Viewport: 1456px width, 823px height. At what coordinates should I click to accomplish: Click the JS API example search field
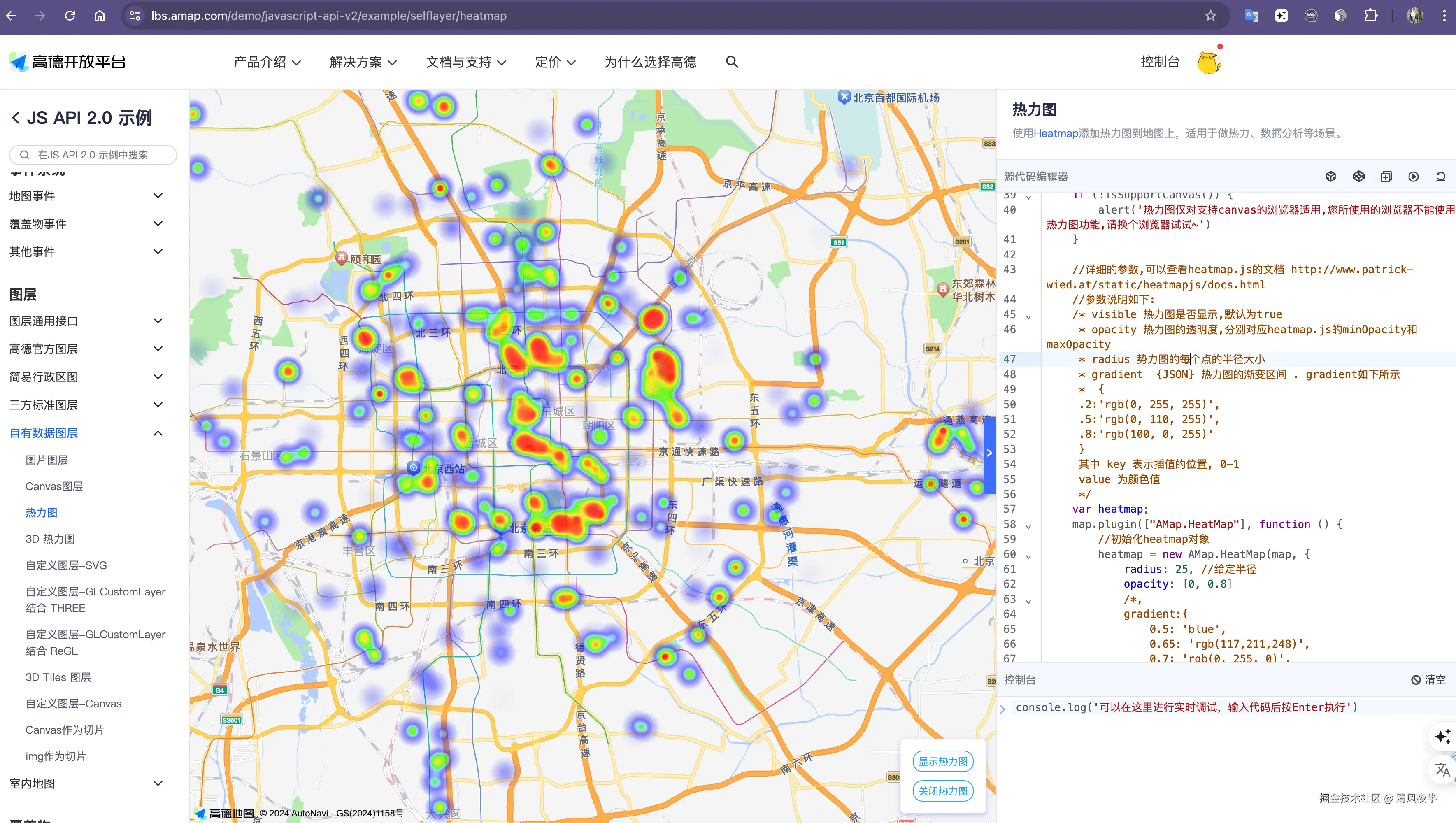tap(93, 155)
